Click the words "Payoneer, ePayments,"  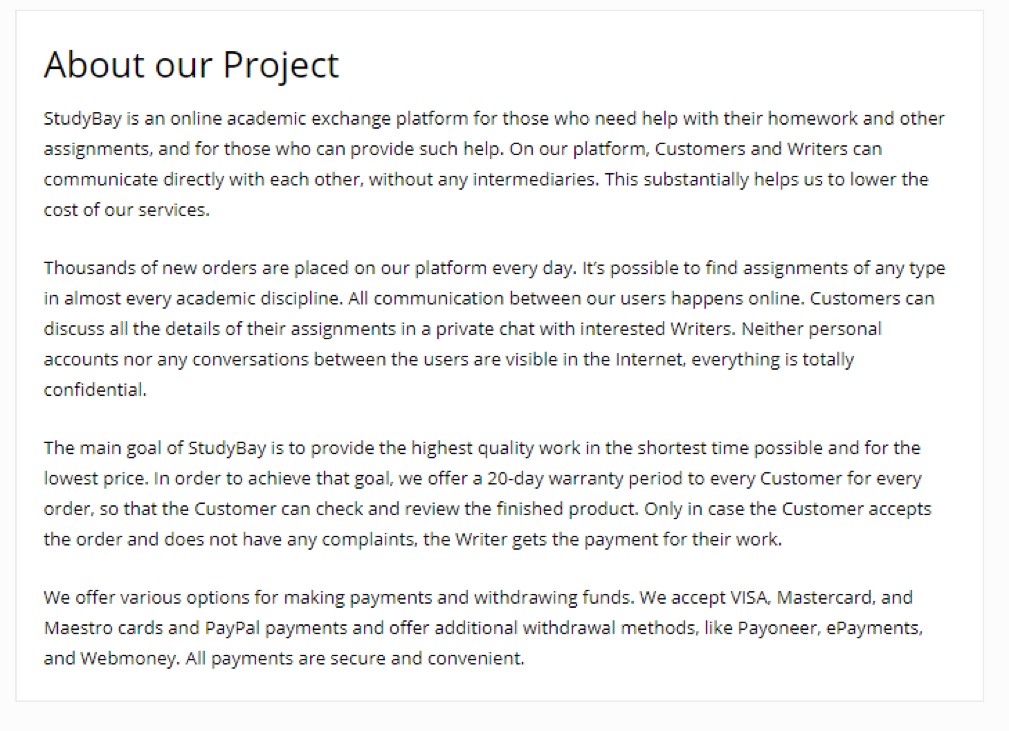(x=830, y=628)
